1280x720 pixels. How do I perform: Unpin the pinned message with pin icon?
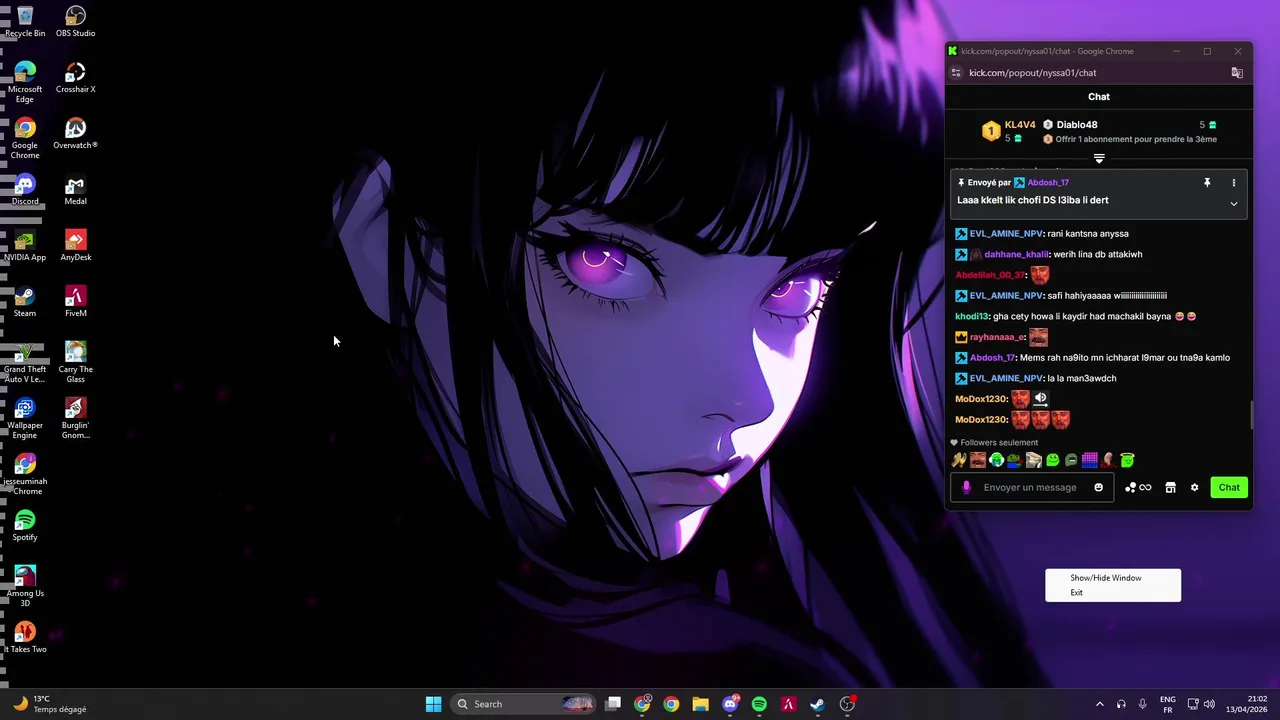(x=1207, y=183)
